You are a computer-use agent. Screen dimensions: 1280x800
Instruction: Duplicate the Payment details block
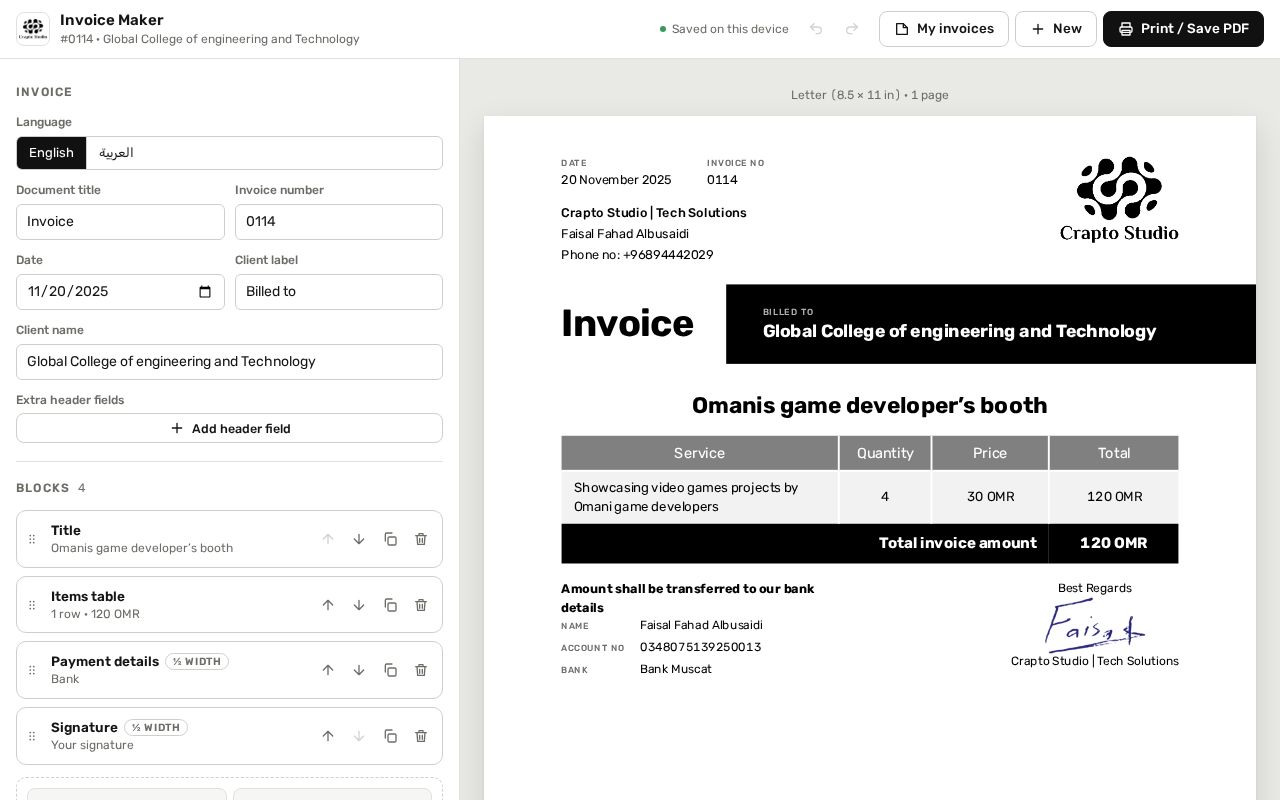point(391,670)
